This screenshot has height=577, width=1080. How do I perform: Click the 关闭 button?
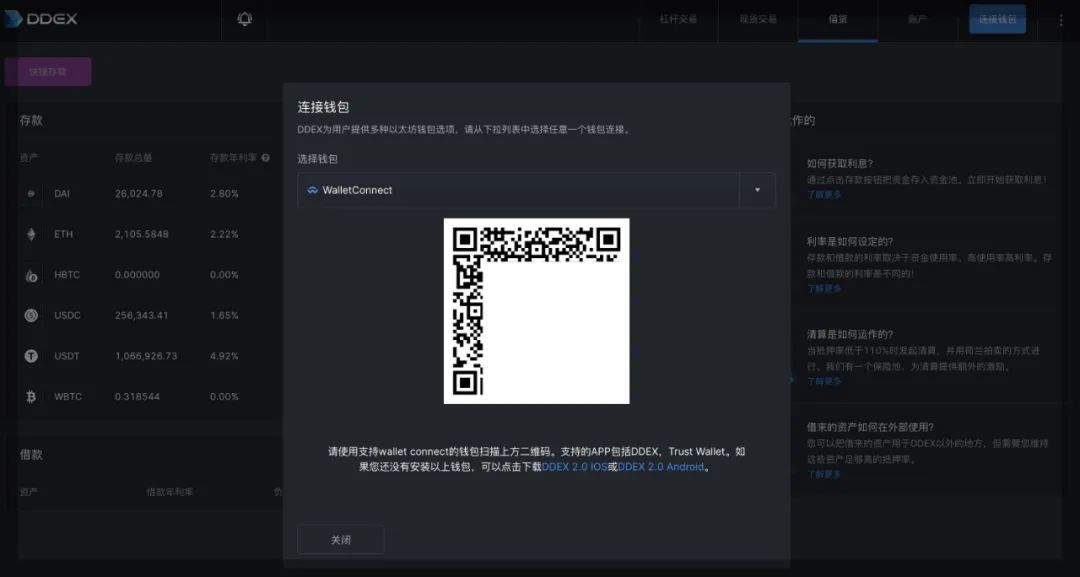click(x=340, y=538)
